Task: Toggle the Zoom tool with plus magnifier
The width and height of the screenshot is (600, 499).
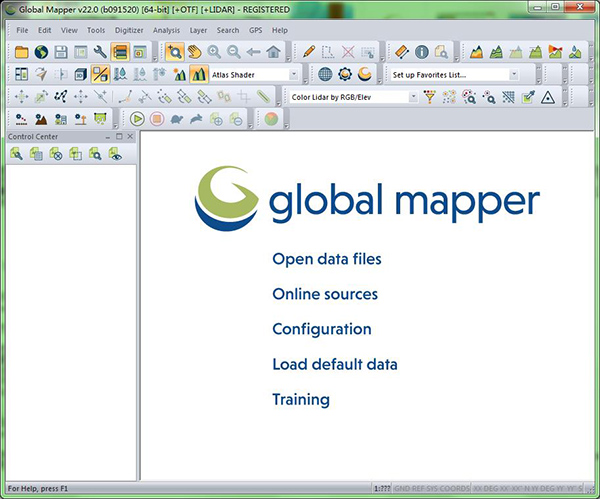Action: 174,52
